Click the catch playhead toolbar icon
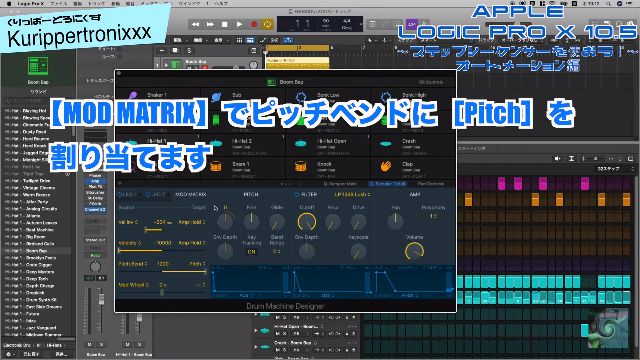Viewport: 640px width, 360px height. tap(287, 40)
